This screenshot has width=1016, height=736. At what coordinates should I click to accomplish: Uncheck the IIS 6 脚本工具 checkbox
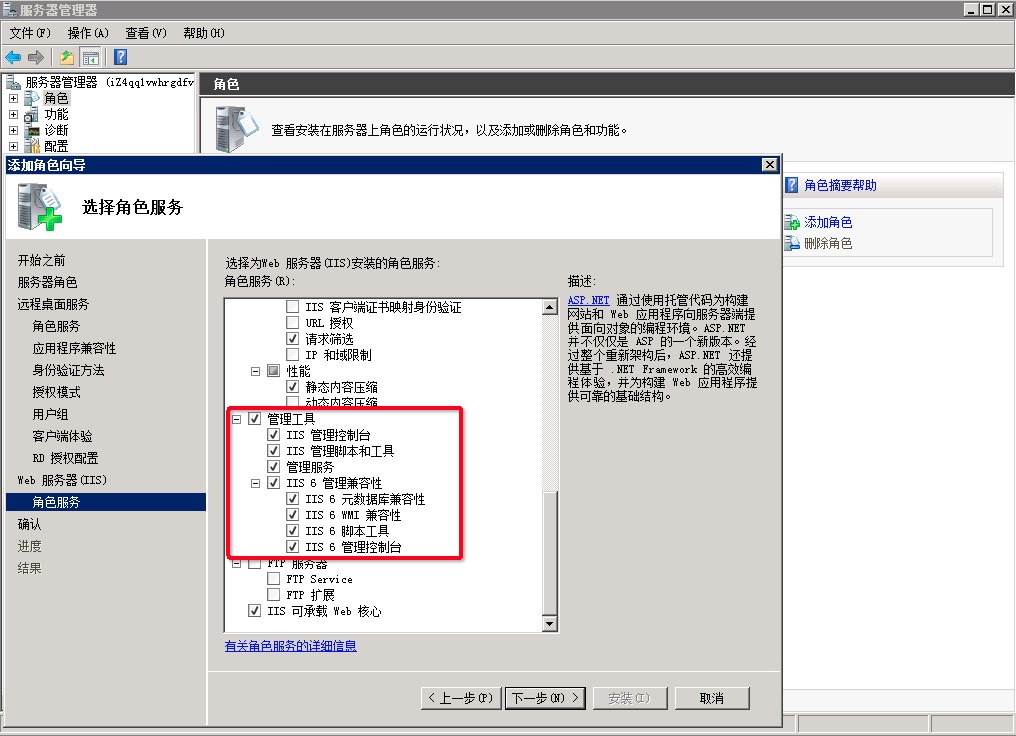[293, 531]
